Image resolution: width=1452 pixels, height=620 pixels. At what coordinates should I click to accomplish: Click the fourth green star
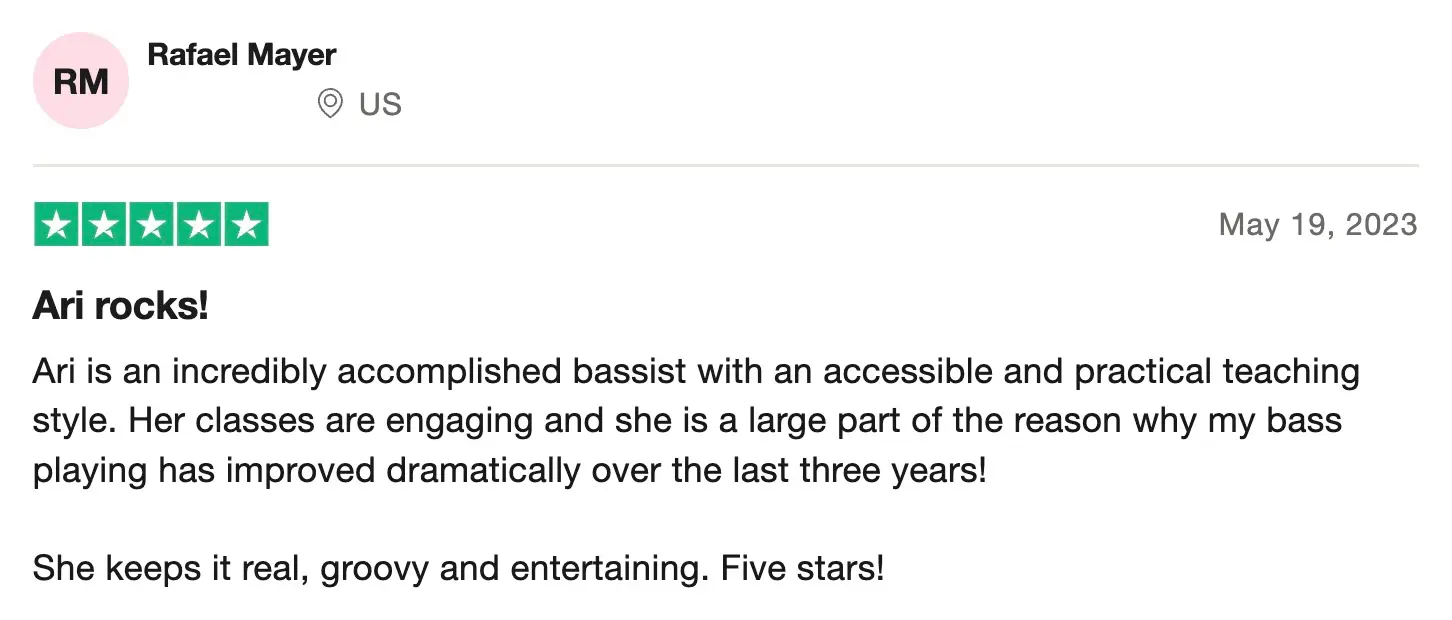pos(199,224)
